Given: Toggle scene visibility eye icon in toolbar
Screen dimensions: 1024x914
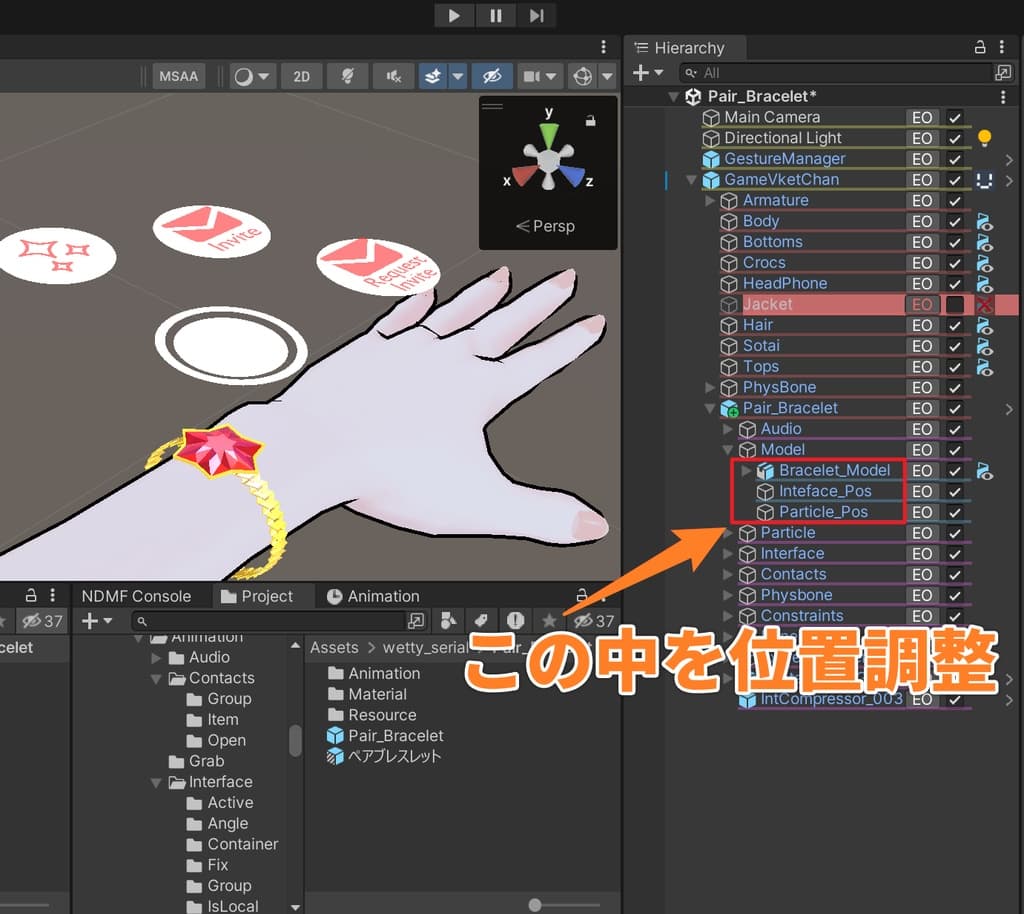Looking at the screenshot, I should [x=491, y=76].
